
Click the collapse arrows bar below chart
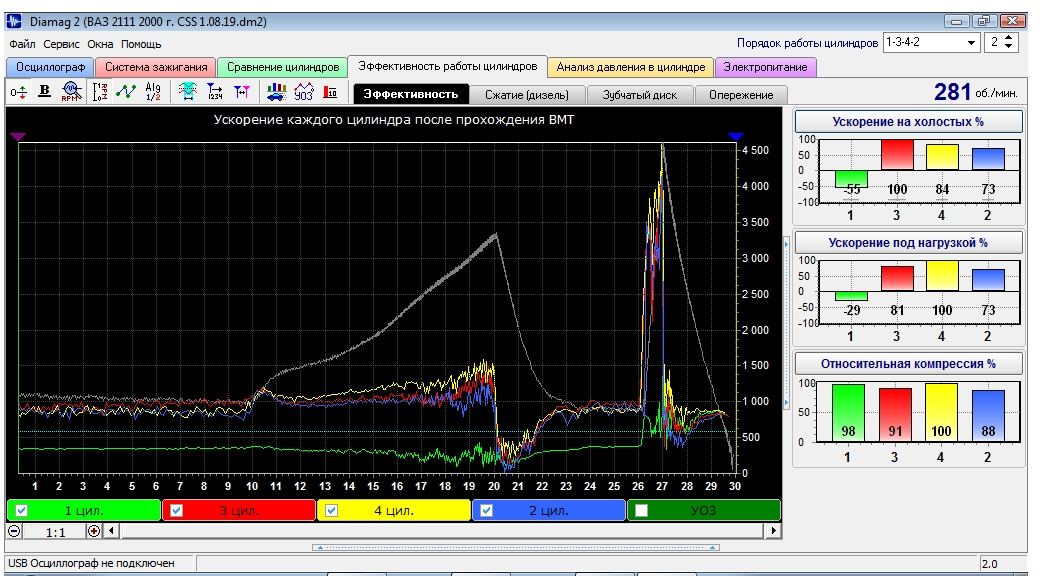(515, 548)
